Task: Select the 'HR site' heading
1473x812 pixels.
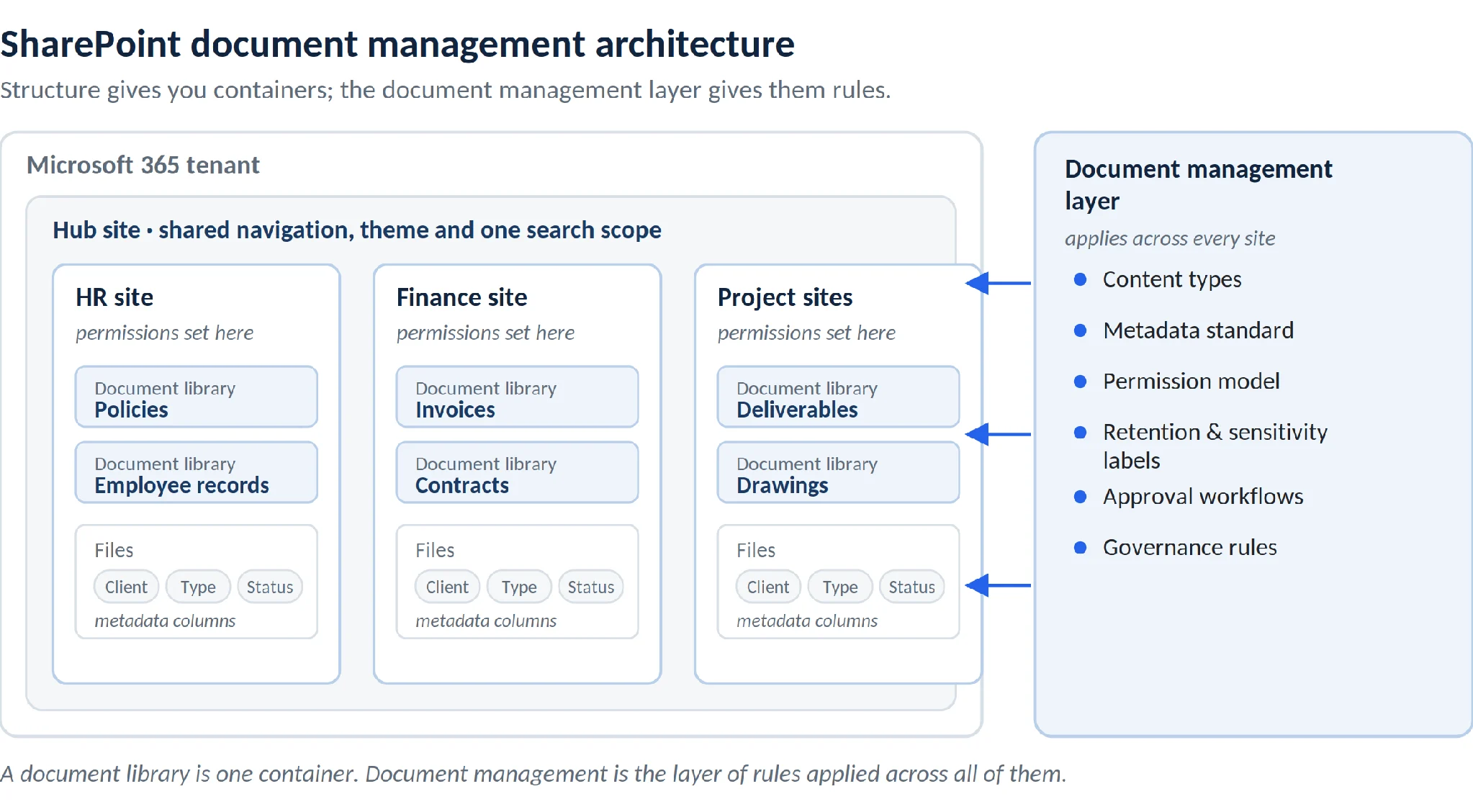Action: coord(114,297)
